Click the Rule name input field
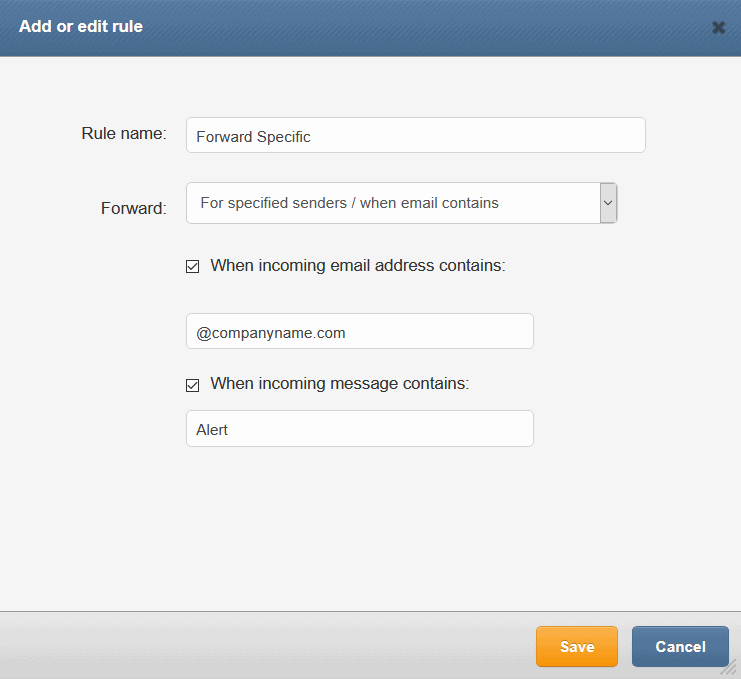This screenshot has height=679, width=741. tap(416, 135)
